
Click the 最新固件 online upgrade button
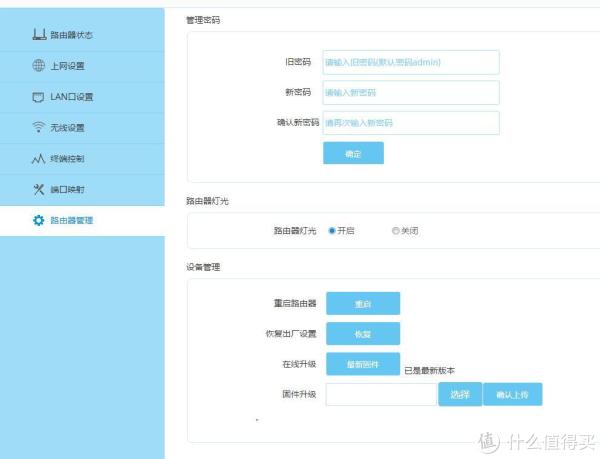point(362,364)
